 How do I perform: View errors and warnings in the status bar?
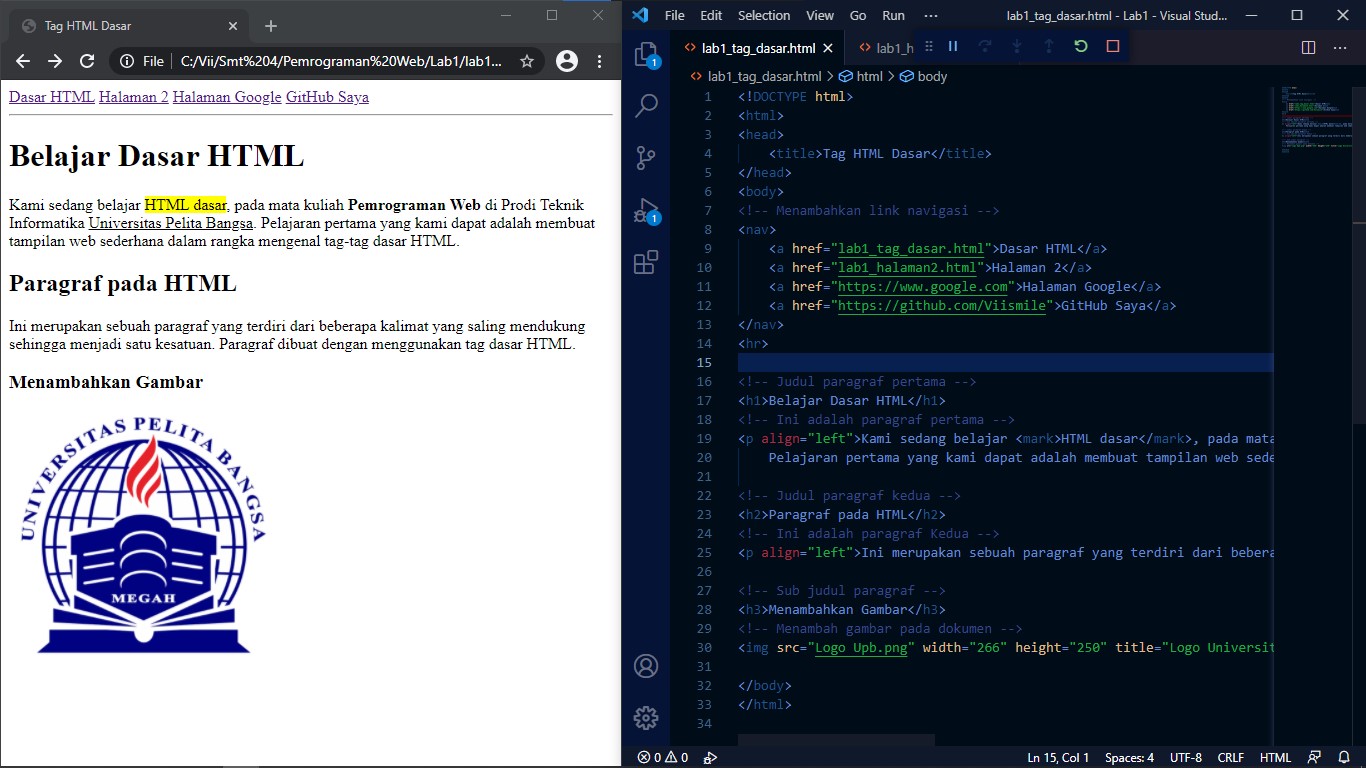click(661, 757)
